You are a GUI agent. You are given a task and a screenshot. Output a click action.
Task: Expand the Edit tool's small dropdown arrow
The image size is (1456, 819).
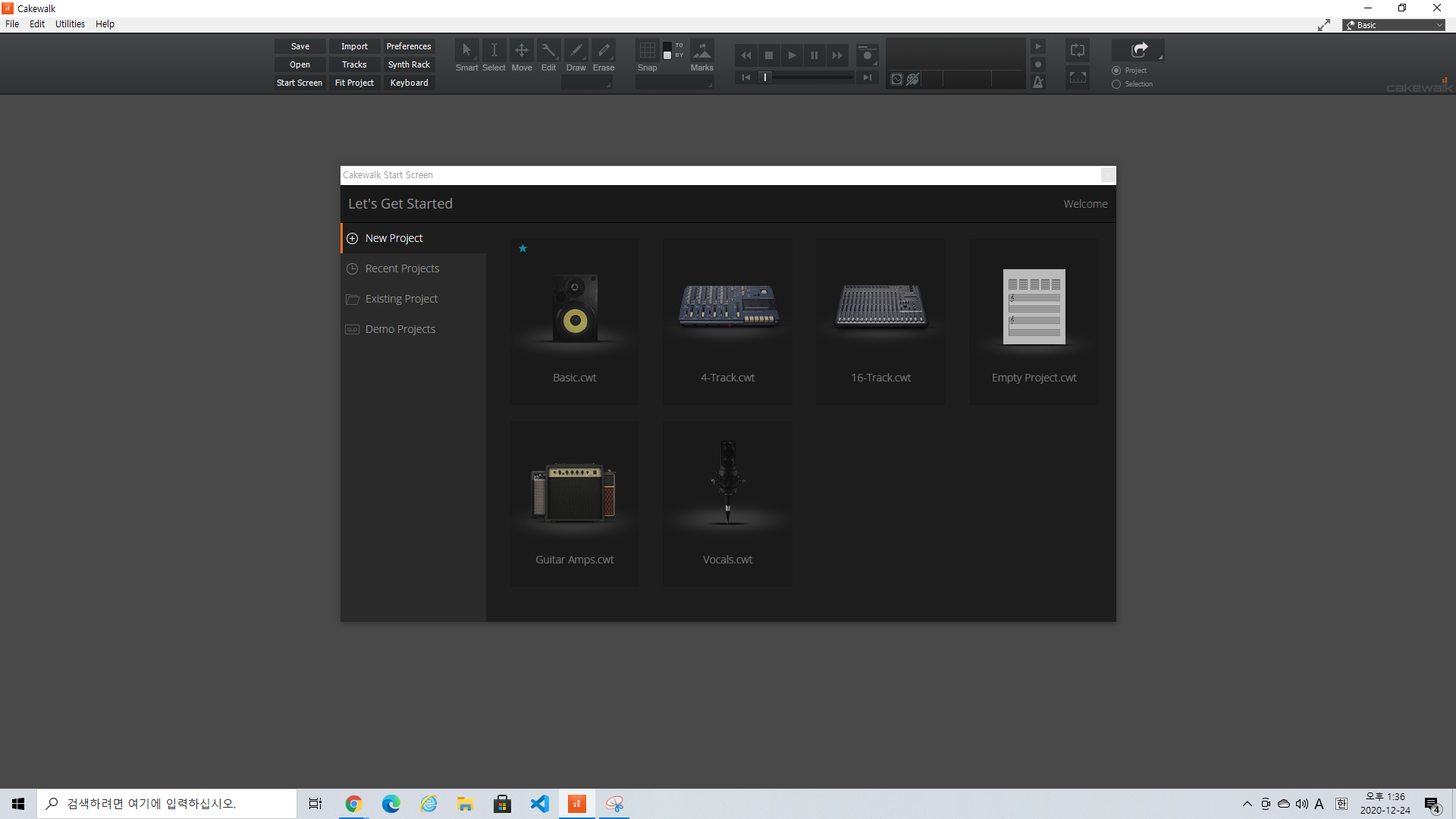click(x=557, y=59)
